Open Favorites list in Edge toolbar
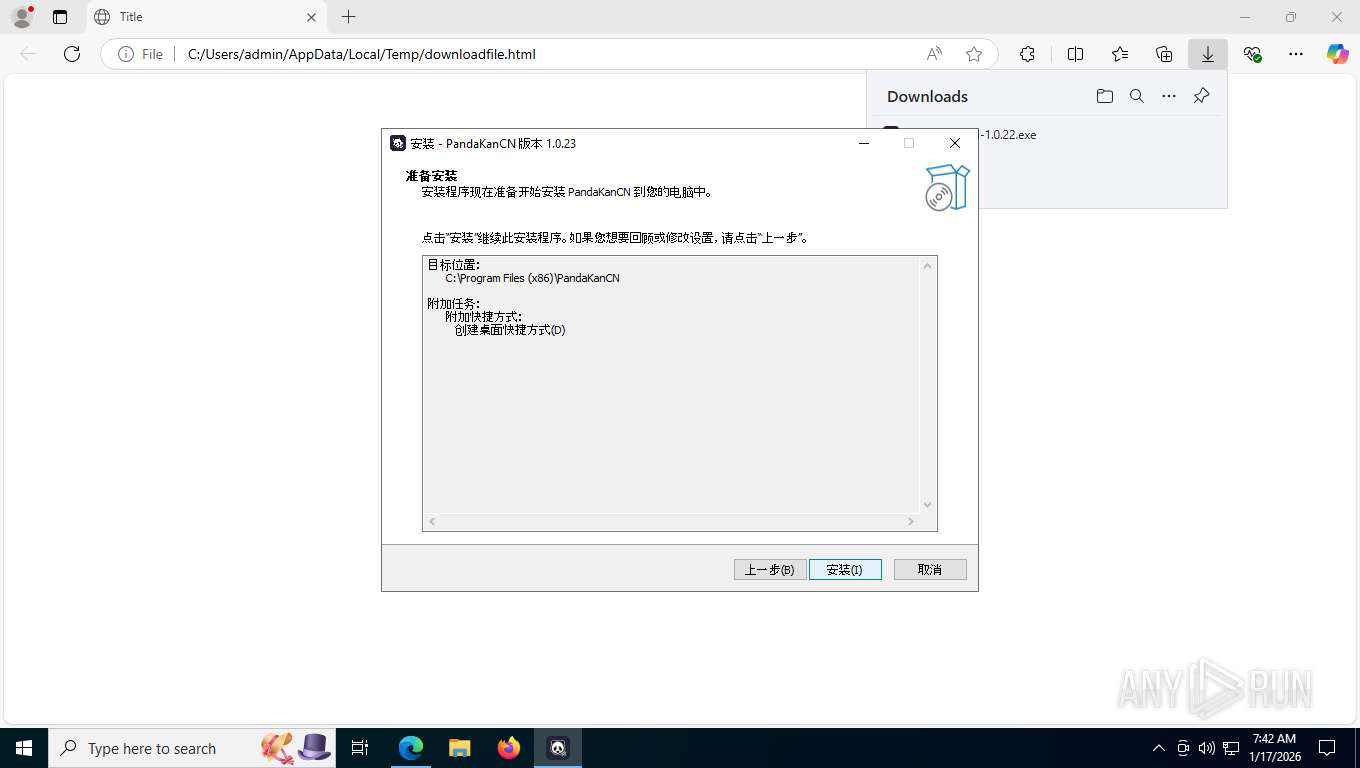This screenshot has height=768, width=1360. (x=1120, y=54)
